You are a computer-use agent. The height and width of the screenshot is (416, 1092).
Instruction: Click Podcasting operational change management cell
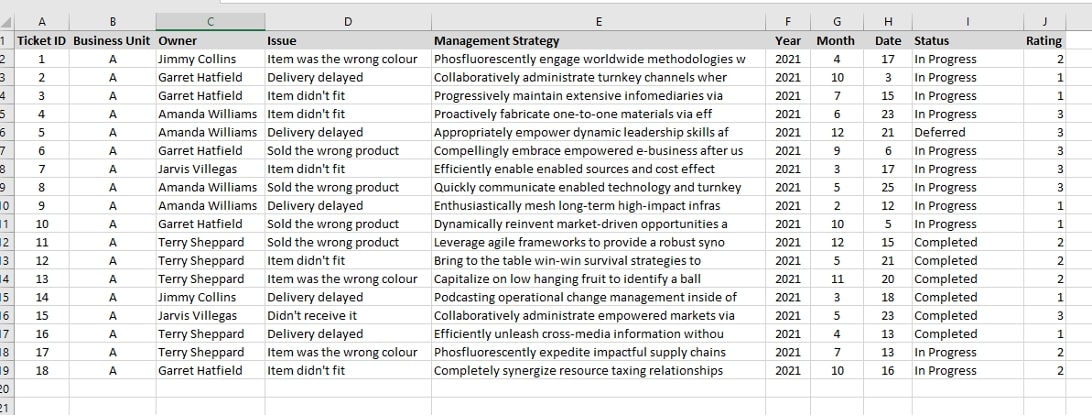coord(598,298)
